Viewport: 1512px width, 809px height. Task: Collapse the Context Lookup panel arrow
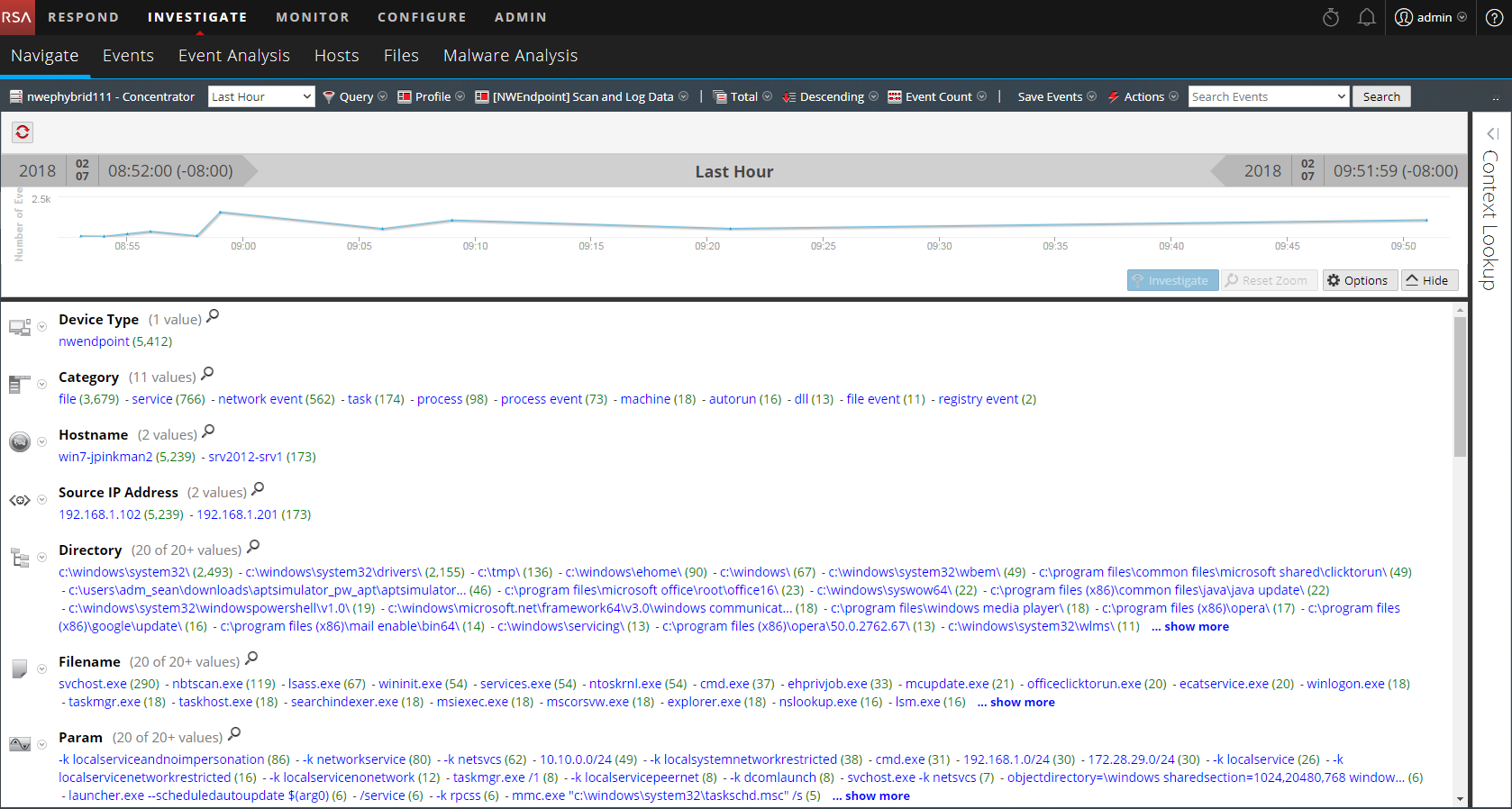coord(1491,133)
